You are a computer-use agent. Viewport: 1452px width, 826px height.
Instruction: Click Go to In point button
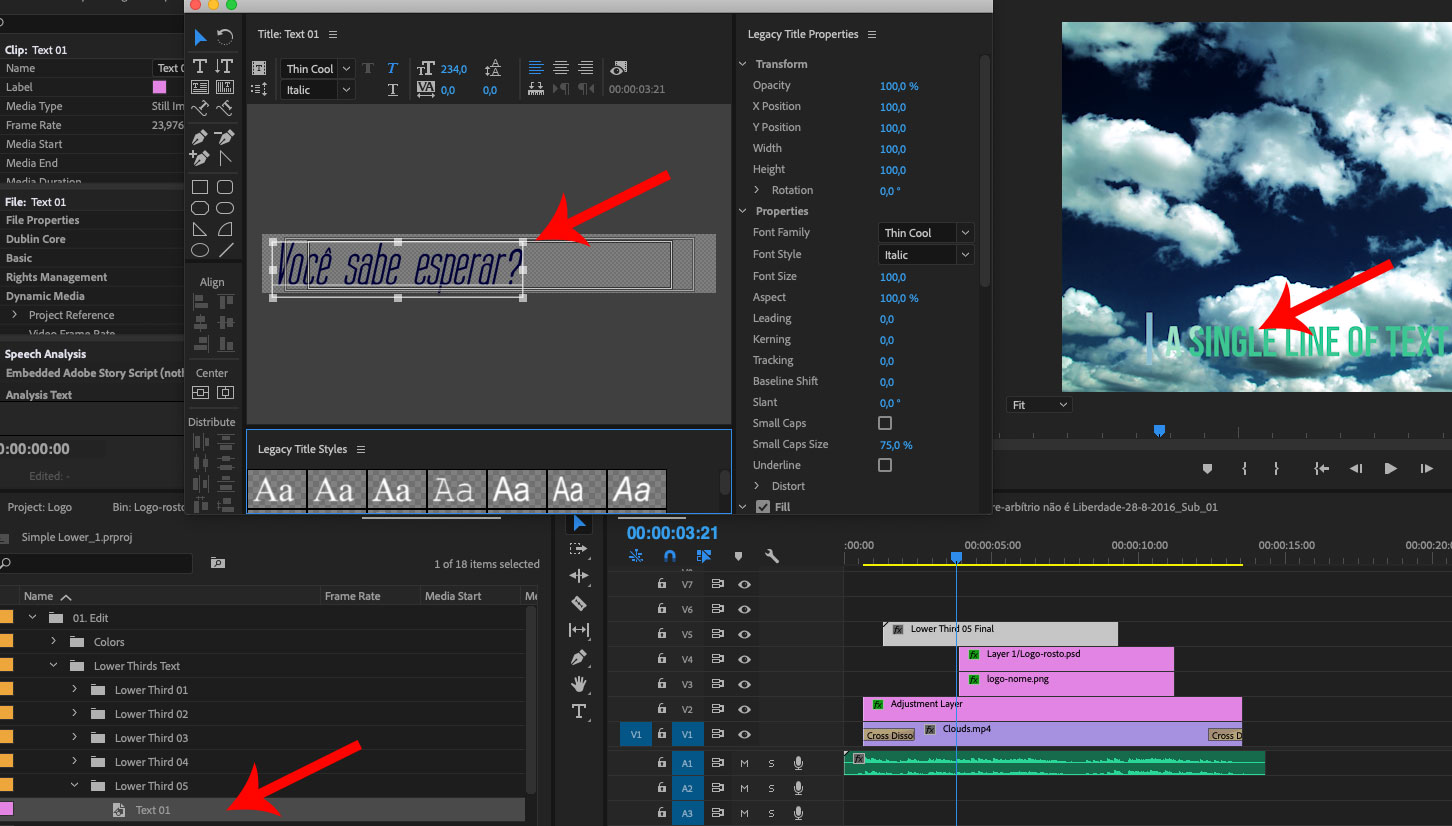[x=1321, y=468]
